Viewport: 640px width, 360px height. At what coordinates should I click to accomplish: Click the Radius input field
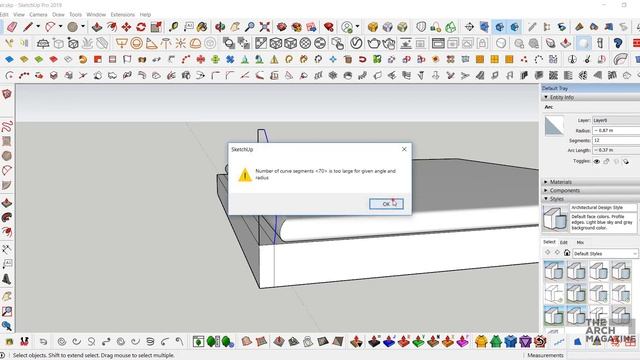click(616, 130)
